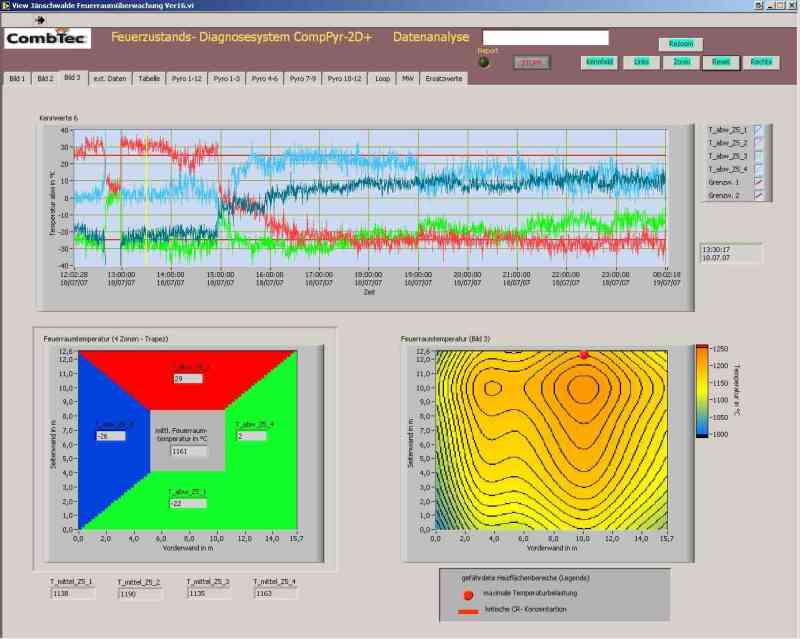Open the Ersatzwerte tab
The height and width of the screenshot is (639, 800).
(x=443, y=79)
